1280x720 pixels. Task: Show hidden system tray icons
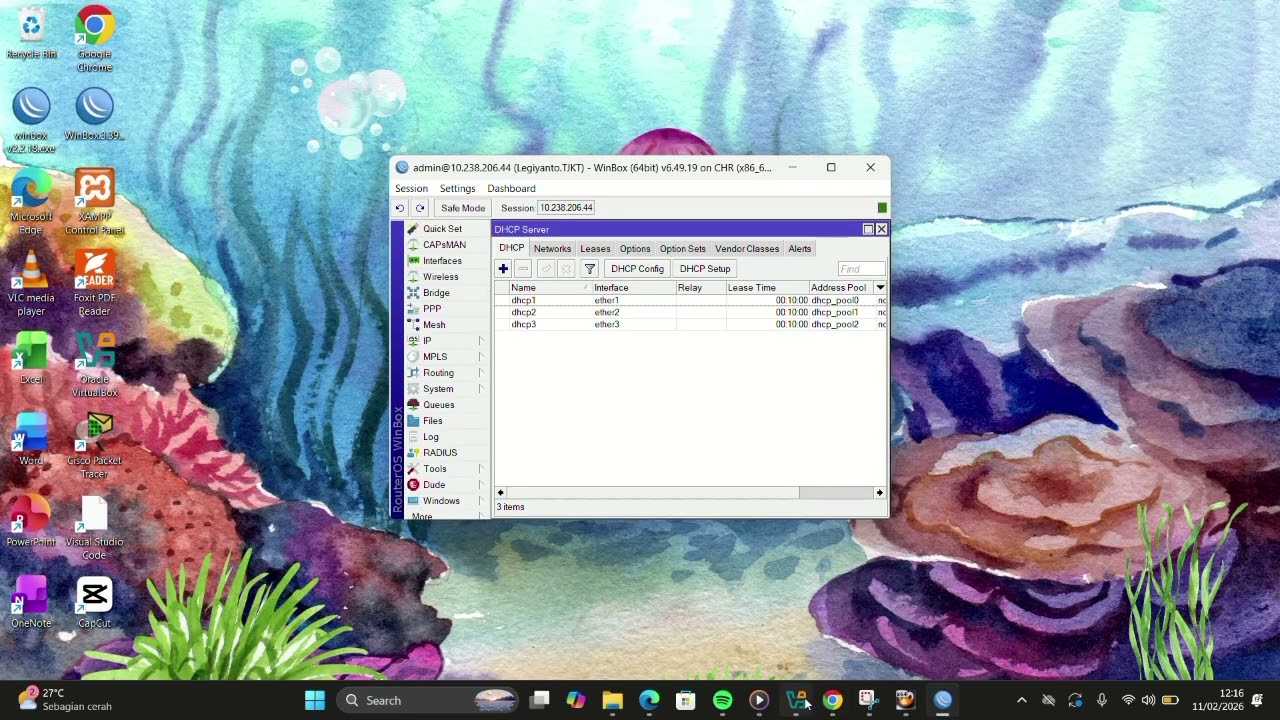point(1021,700)
